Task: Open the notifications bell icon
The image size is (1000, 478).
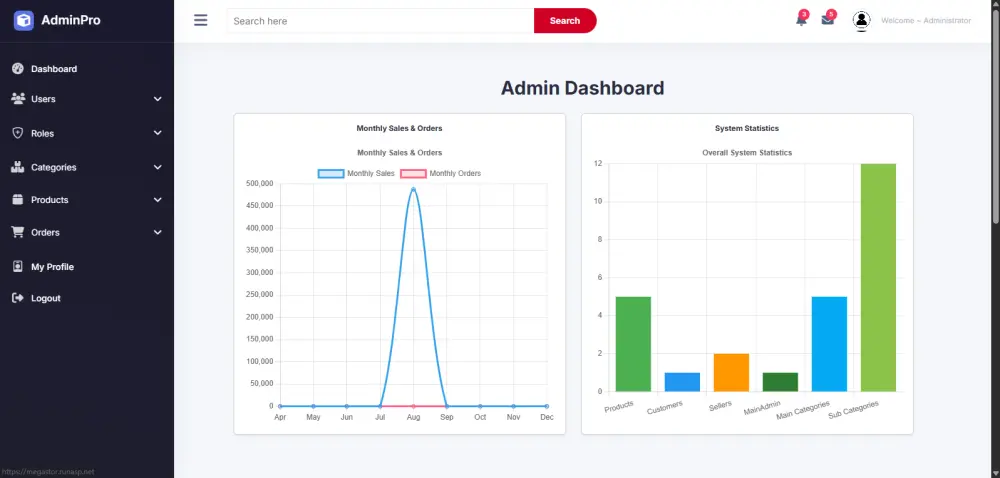Action: coord(801,20)
